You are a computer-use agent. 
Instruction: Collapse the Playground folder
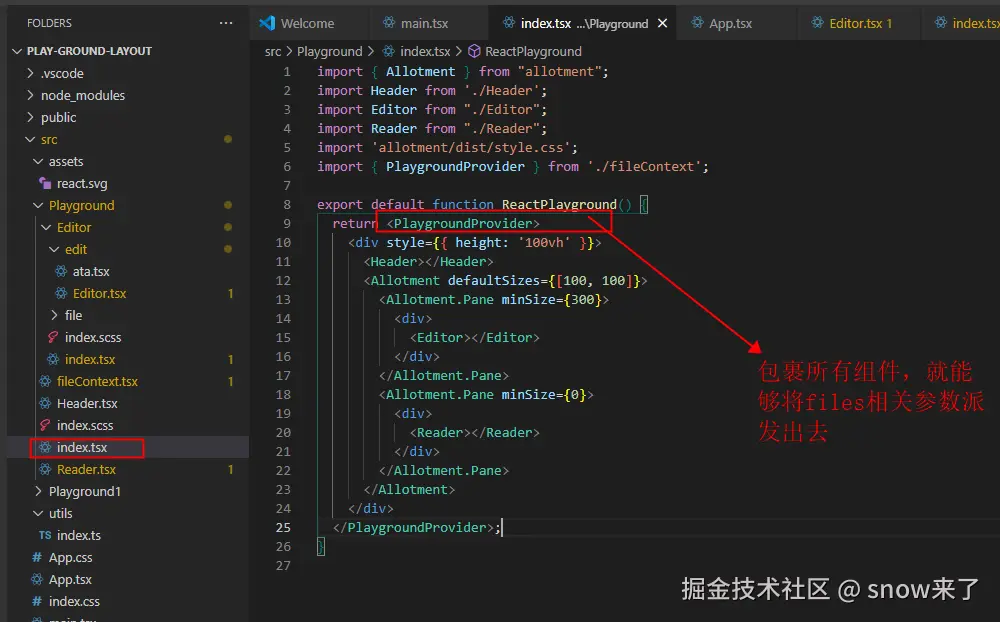(38, 205)
